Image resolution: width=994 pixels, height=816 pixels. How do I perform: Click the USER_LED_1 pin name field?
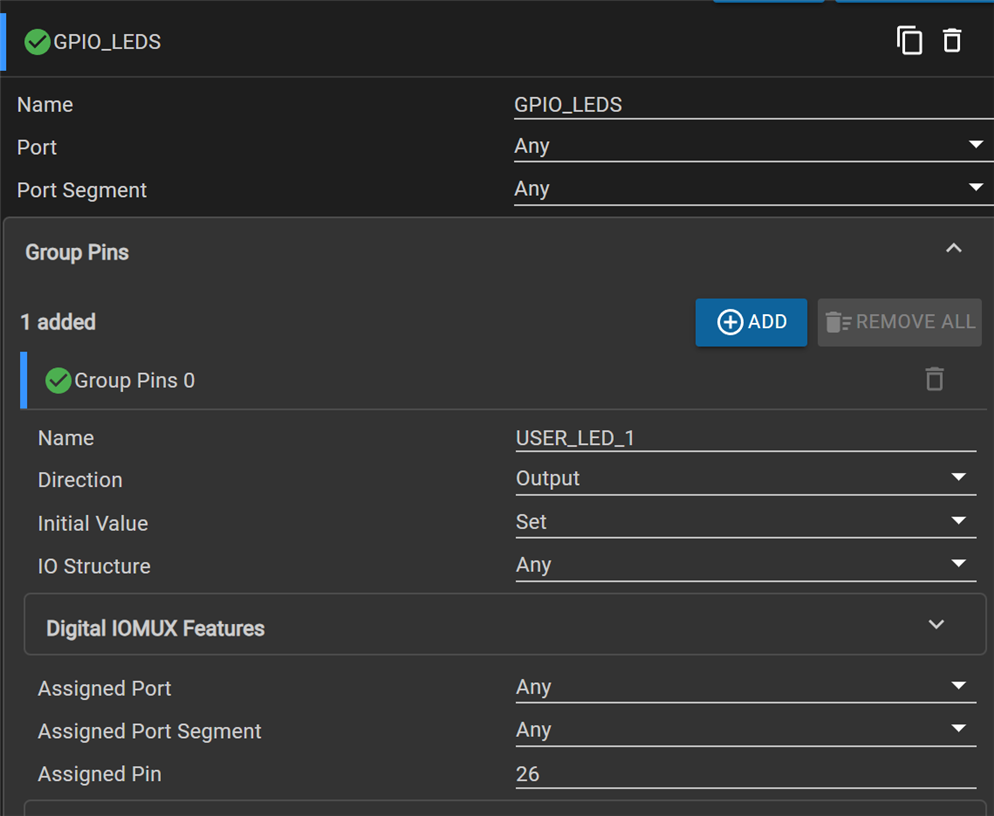point(745,438)
